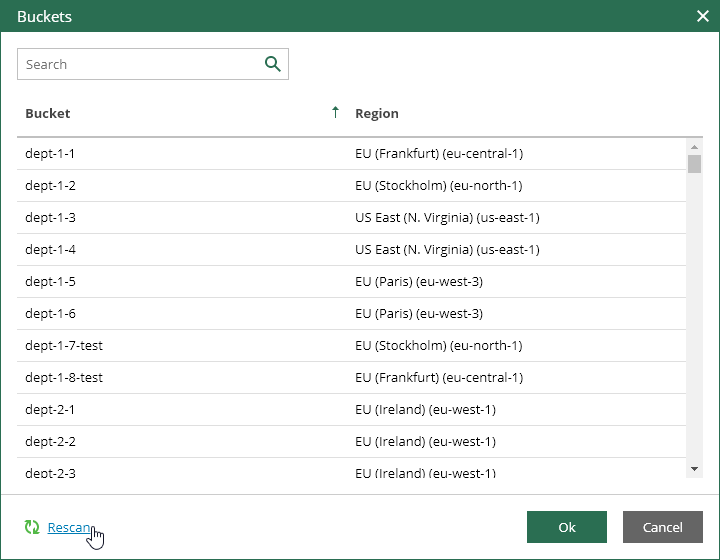Select the dept-1-6 bucket row
This screenshot has width=720, height=560.
pyautogui.click(x=352, y=314)
